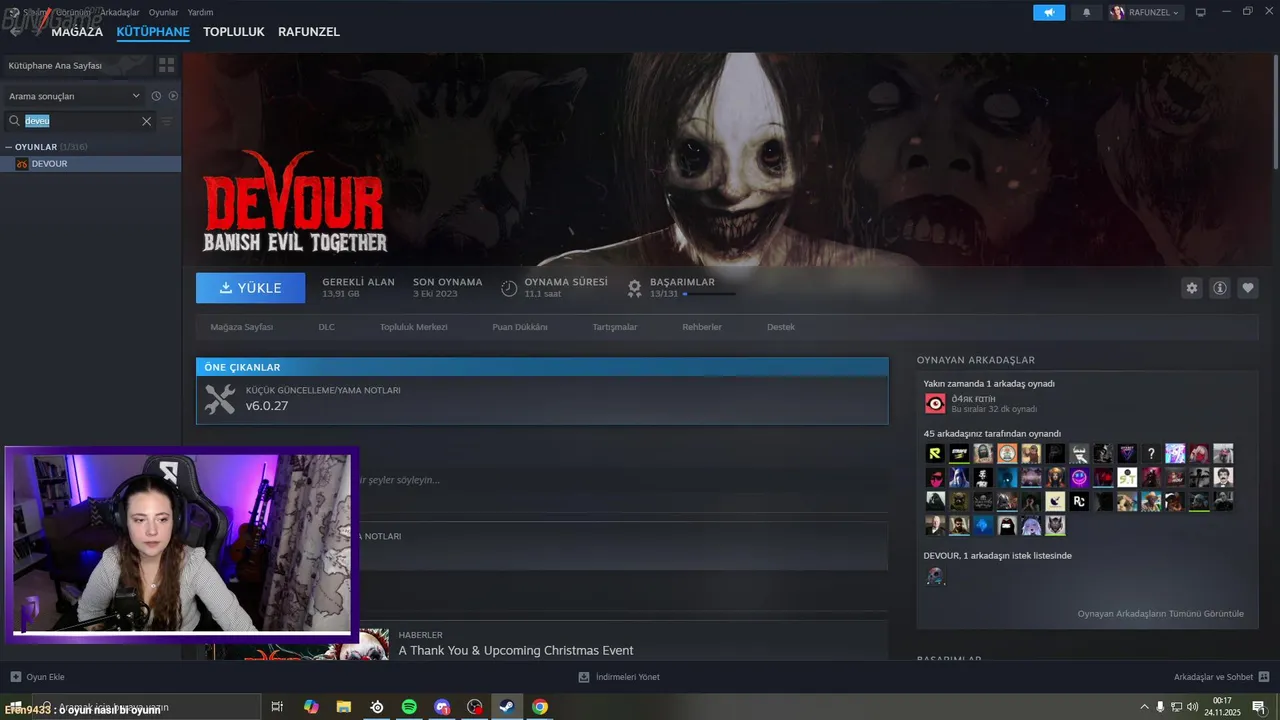Click the question mark friend avatar
The width and height of the screenshot is (1280, 720).
tap(1151, 454)
